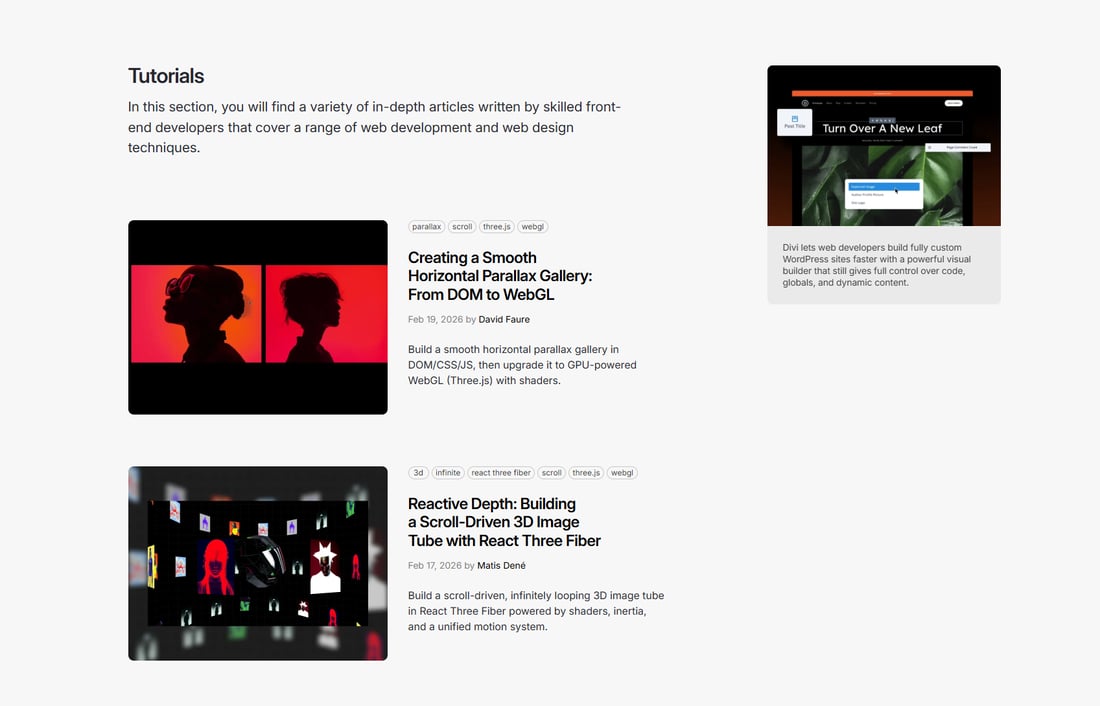Screen dimensions: 1100x706
Task: Select the '3d' tag on the Reactive Depth article
Action: coord(419,473)
